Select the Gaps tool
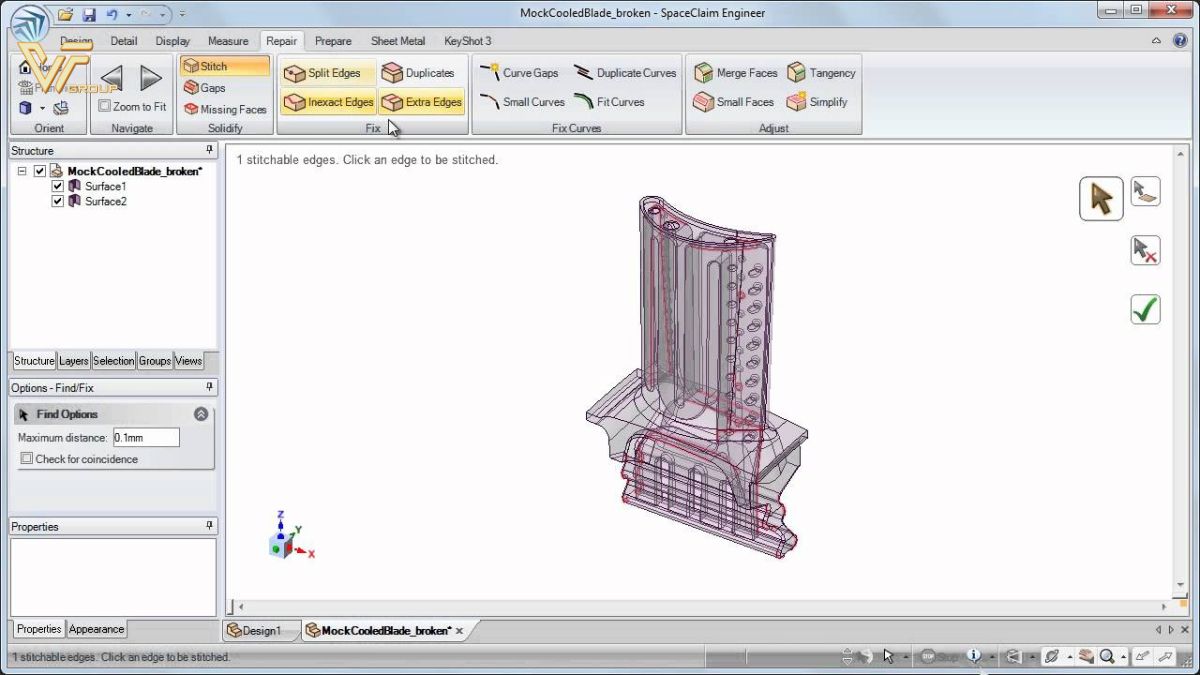1200x675 pixels. click(206, 88)
